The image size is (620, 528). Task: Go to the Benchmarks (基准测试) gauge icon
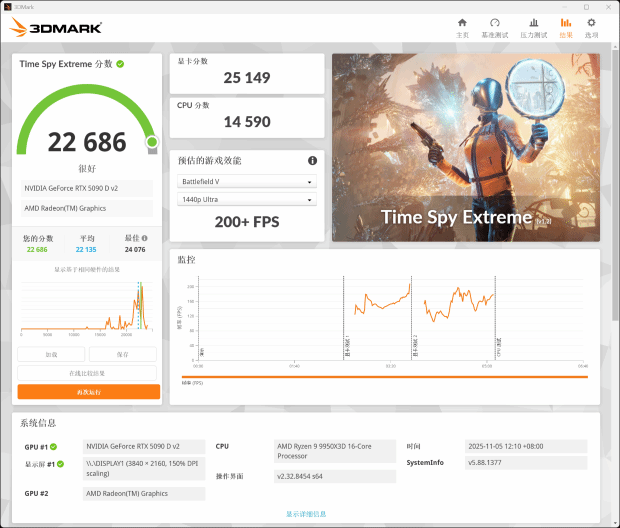coord(495,27)
